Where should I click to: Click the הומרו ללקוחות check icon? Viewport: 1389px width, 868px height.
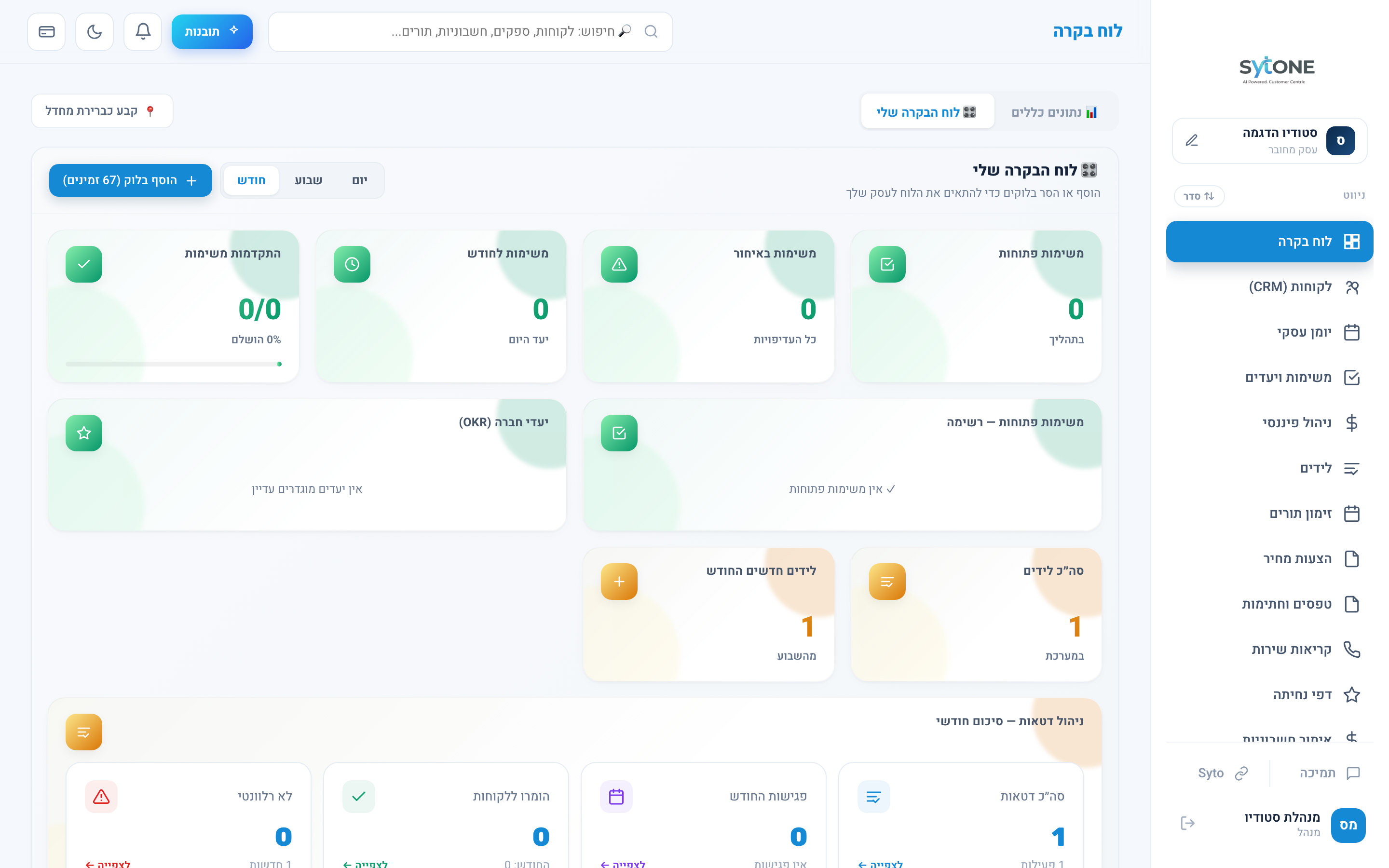359,797
